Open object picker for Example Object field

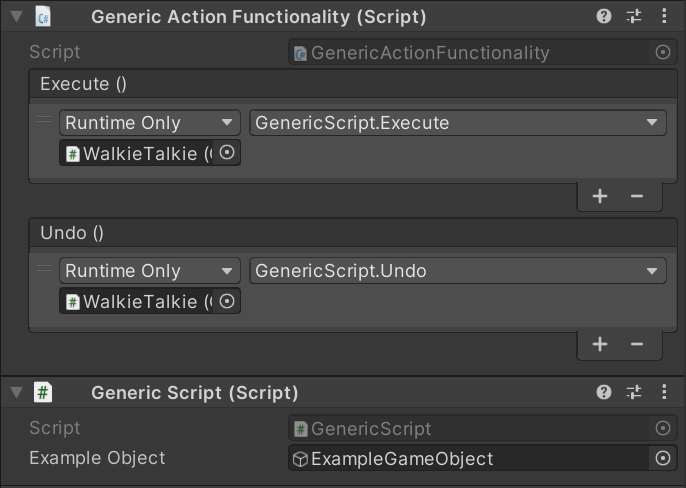click(x=662, y=458)
